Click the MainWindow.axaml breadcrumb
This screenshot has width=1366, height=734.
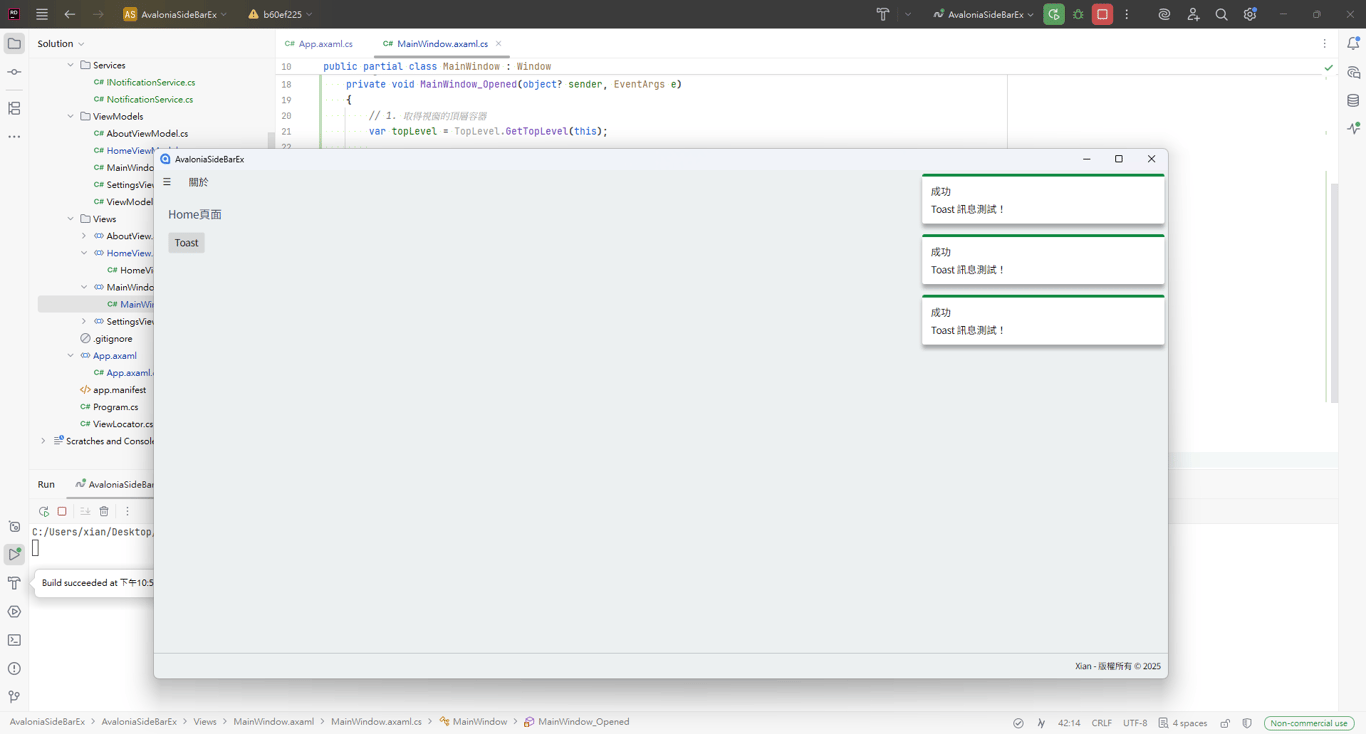[x=273, y=722]
